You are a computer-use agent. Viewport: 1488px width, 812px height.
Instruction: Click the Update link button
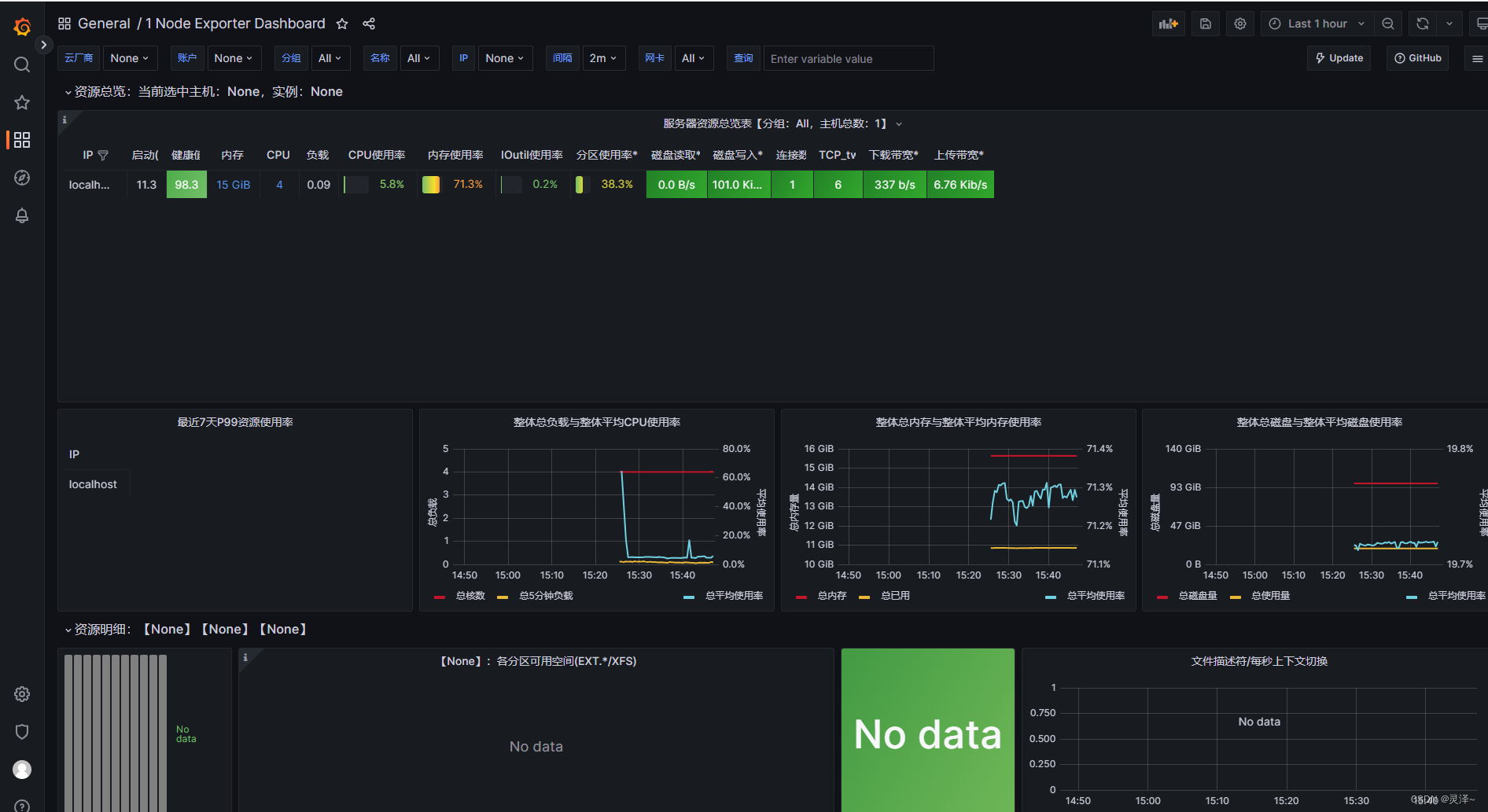(1339, 58)
